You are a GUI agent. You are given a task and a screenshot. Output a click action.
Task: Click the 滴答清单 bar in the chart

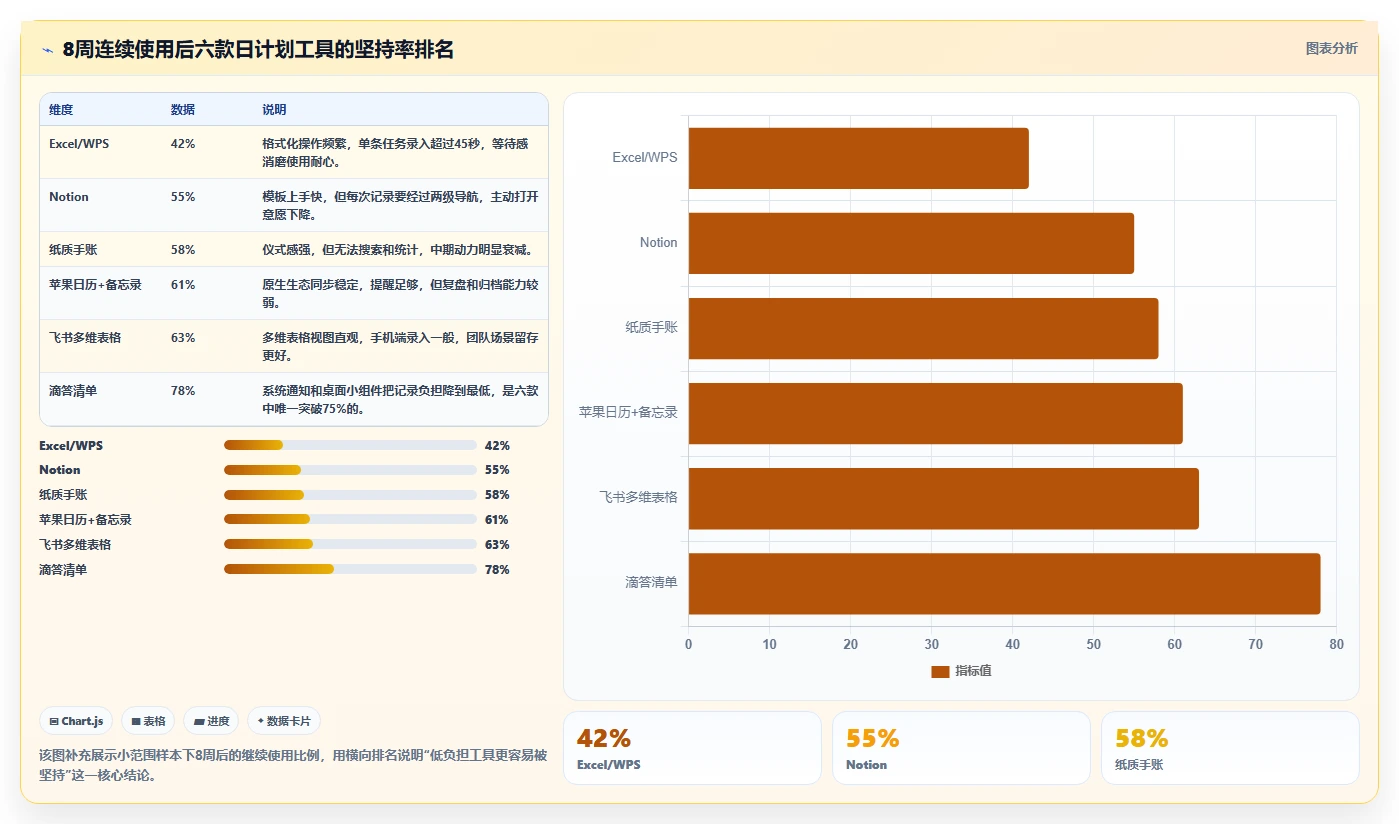pos(1004,583)
